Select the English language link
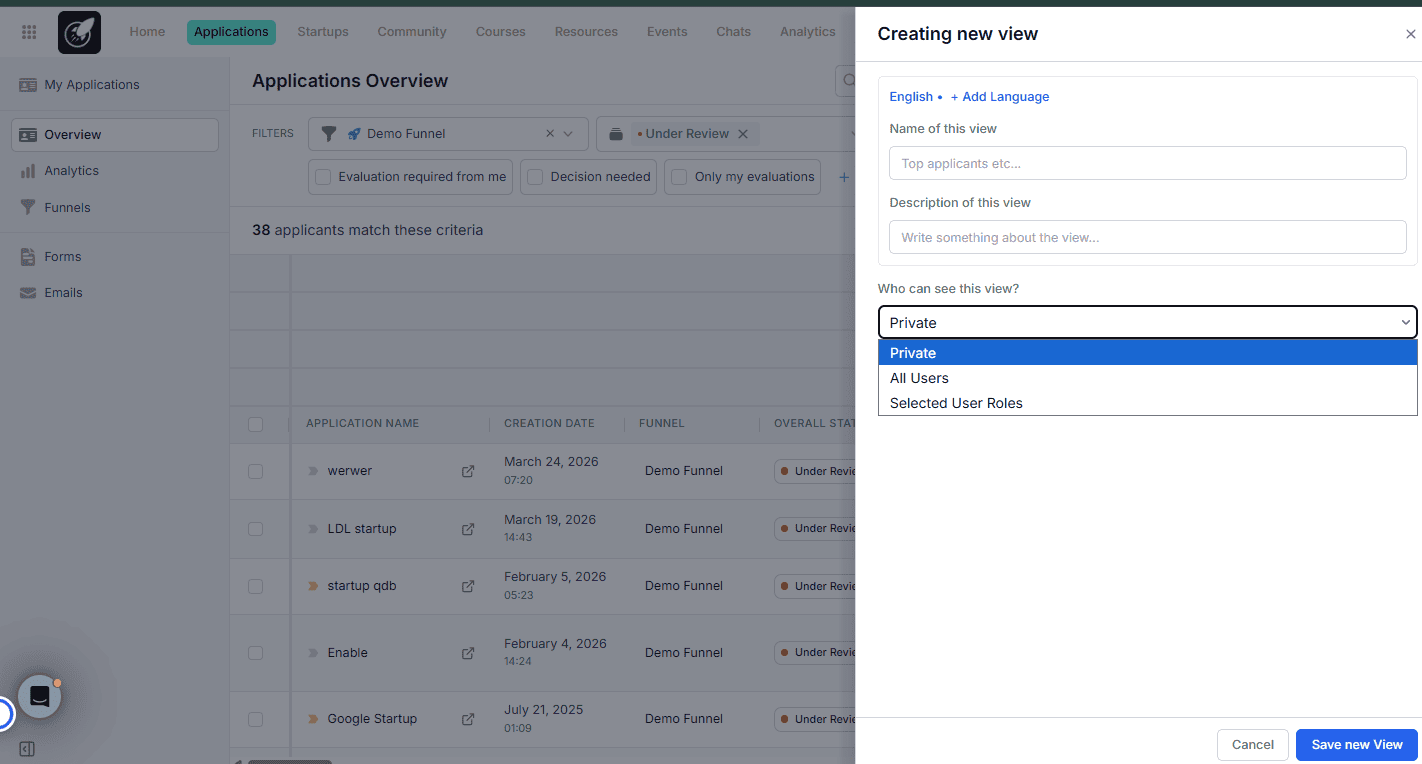 [x=911, y=97]
